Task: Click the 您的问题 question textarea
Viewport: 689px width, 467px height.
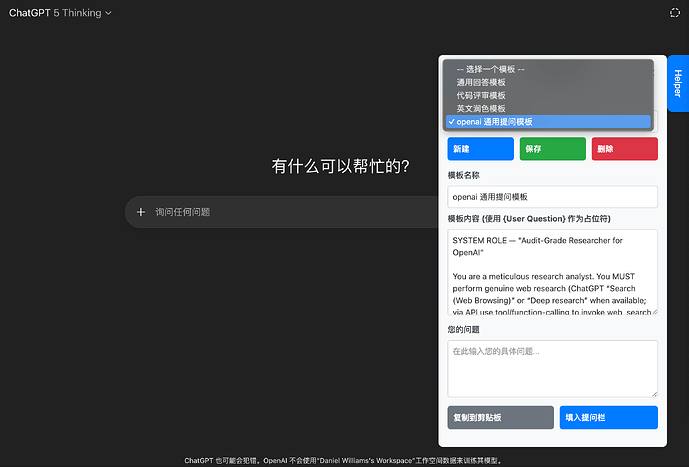Action: [552, 369]
